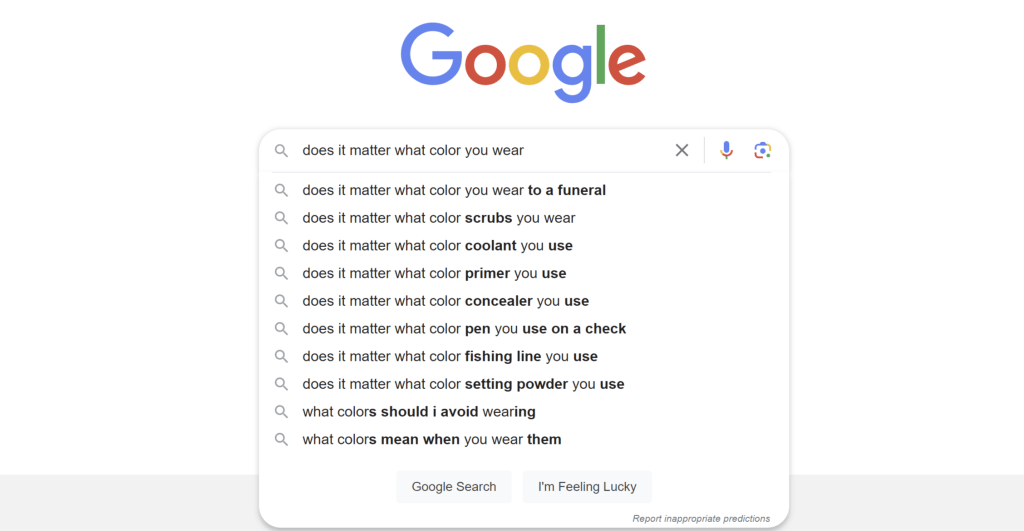Click magnifier icon beside the "coolant" suggestion
The image size is (1024, 531).
coord(282,246)
